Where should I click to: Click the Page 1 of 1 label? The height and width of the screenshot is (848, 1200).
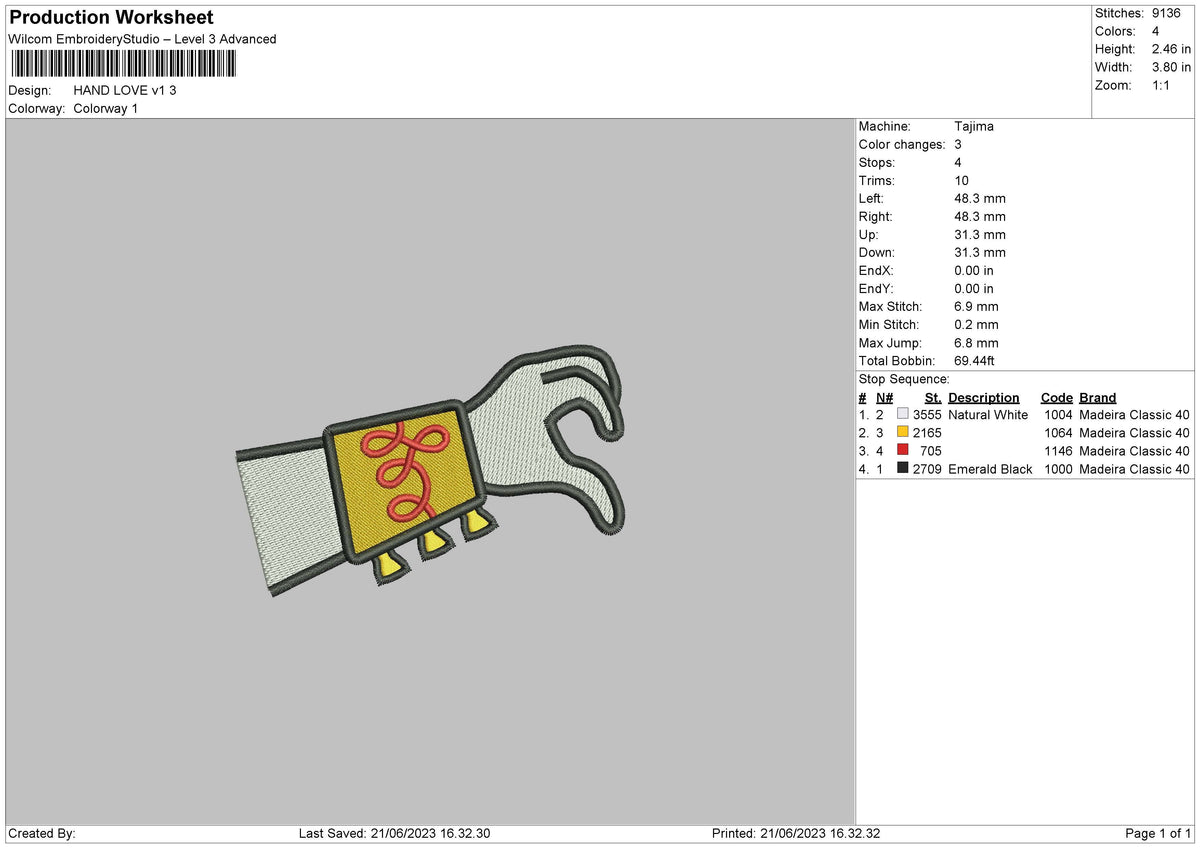coord(1159,833)
